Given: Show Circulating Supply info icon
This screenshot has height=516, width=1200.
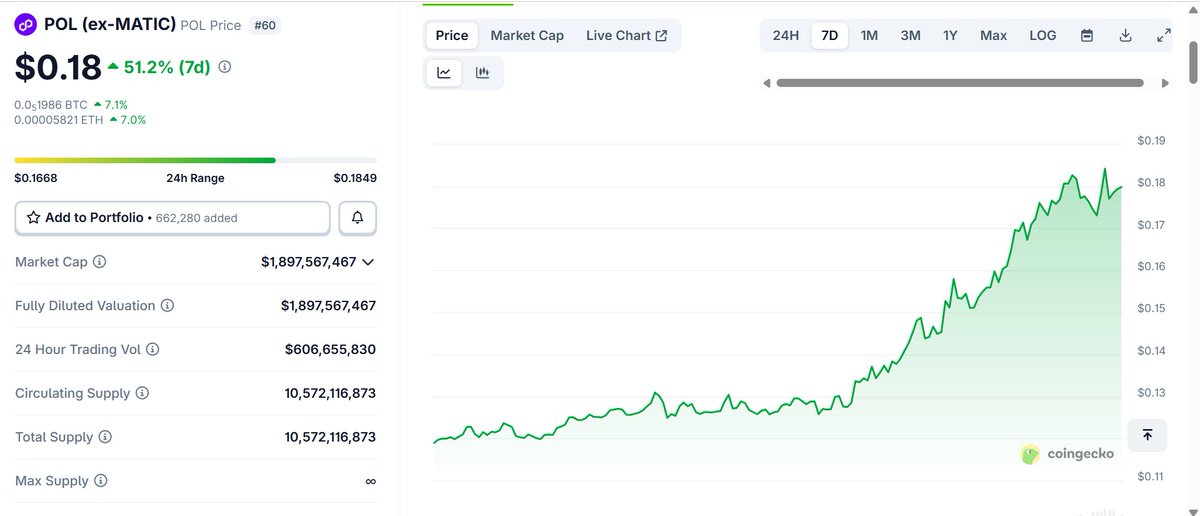Looking at the screenshot, I should coord(142,393).
